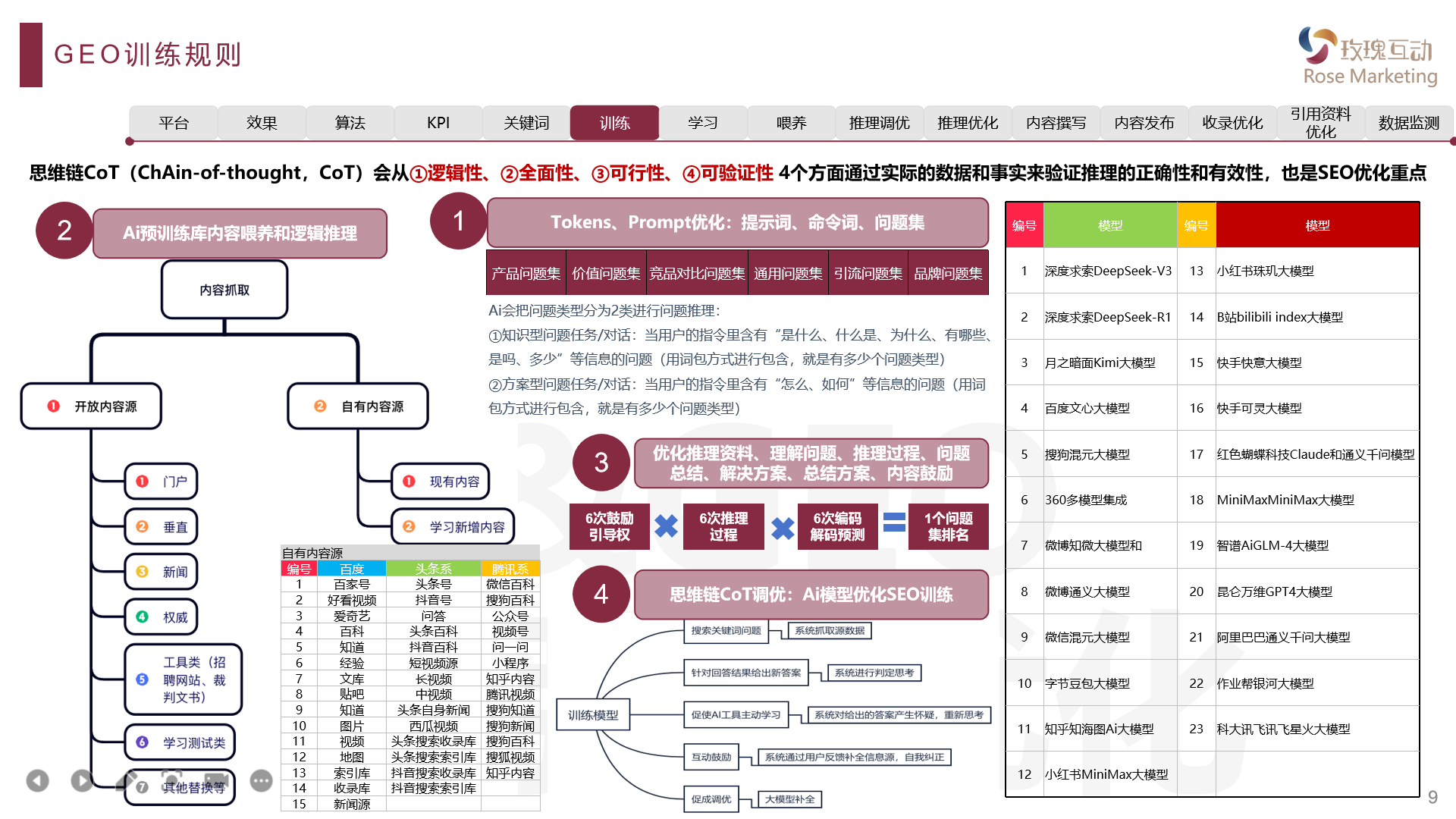Screen dimensions: 1456x819
Task: Advance to next slide arrow
Action: [82, 780]
